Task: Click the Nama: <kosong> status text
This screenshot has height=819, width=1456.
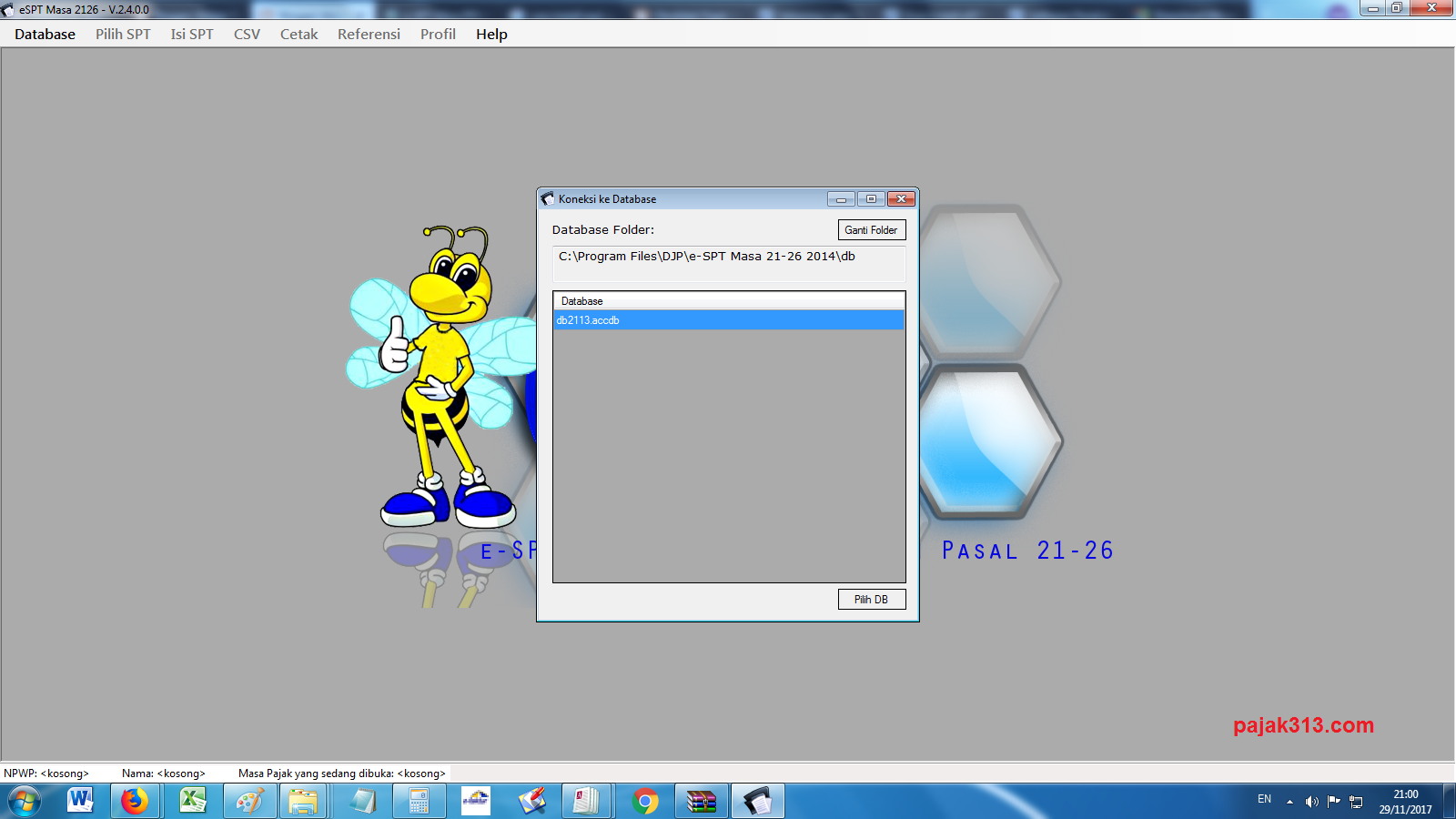Action: tap(164, 773)
